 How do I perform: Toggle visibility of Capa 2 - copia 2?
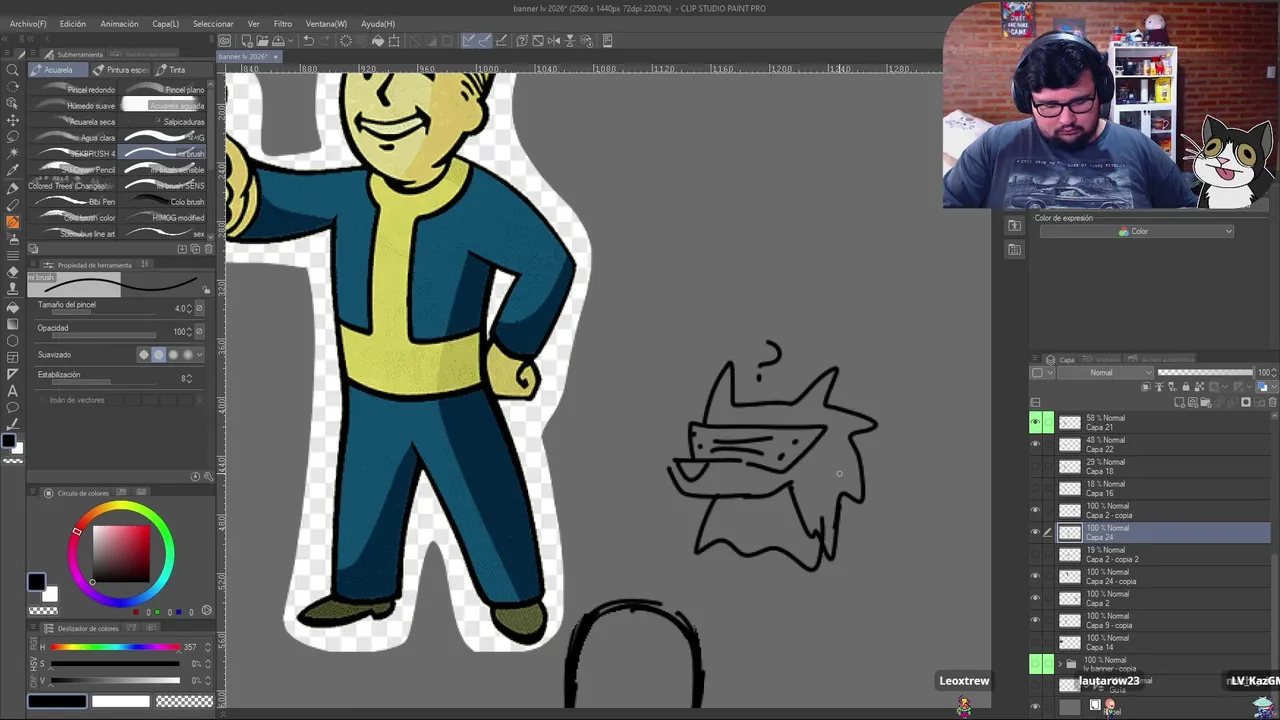tap(1035, 555)
